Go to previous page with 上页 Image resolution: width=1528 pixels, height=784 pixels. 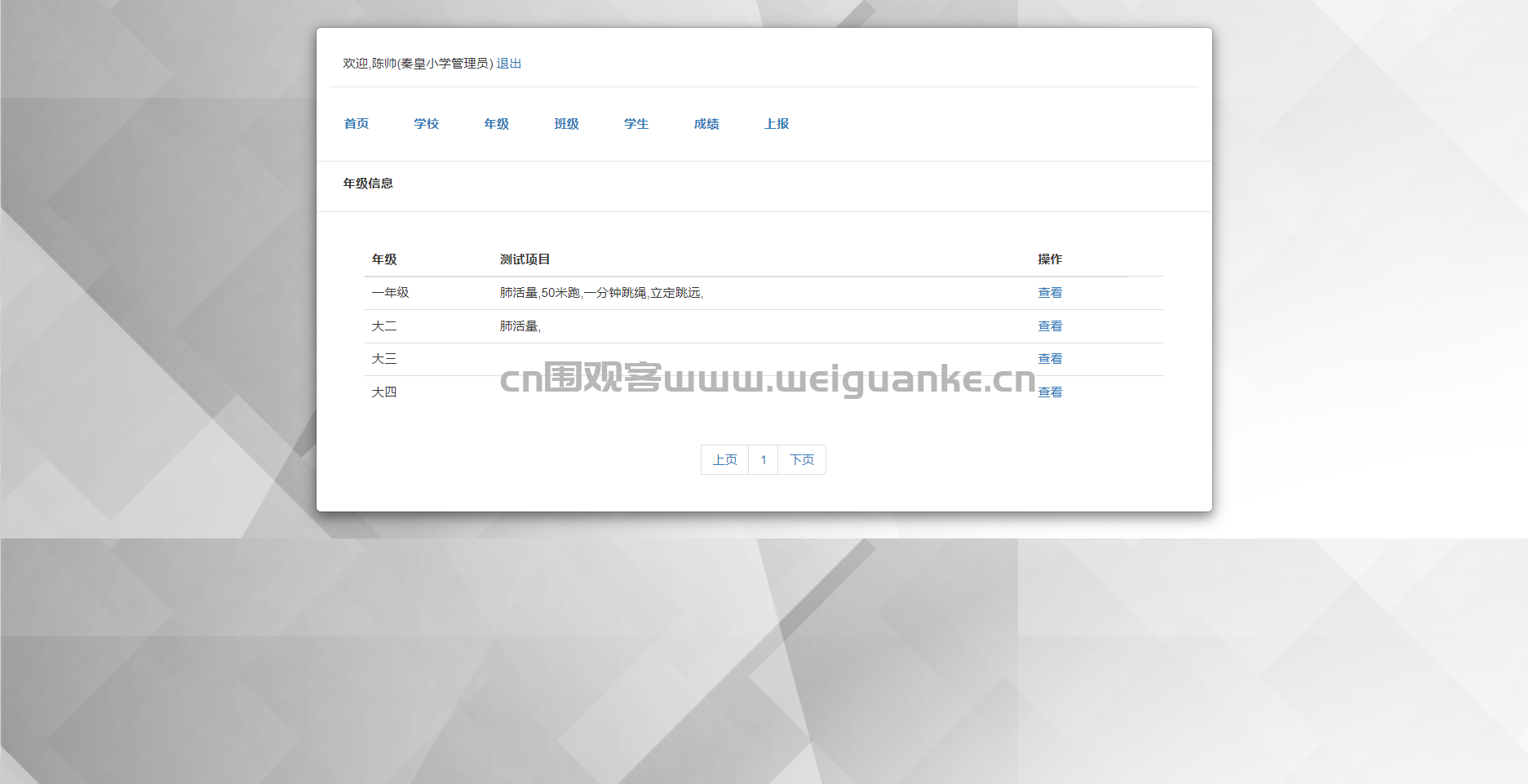(x=725, y=460)
